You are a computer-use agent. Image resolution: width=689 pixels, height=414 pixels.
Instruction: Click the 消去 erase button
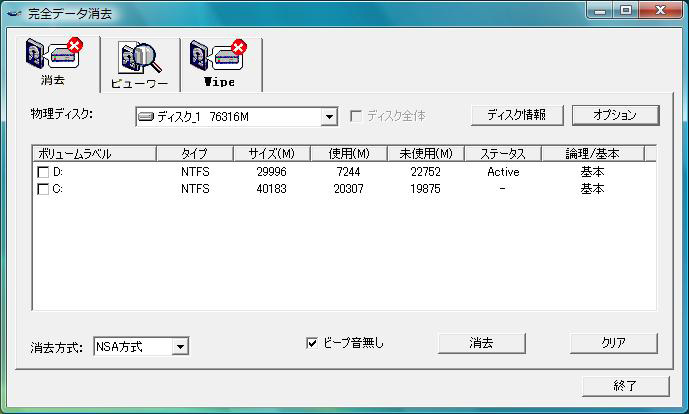click(482, 343)
